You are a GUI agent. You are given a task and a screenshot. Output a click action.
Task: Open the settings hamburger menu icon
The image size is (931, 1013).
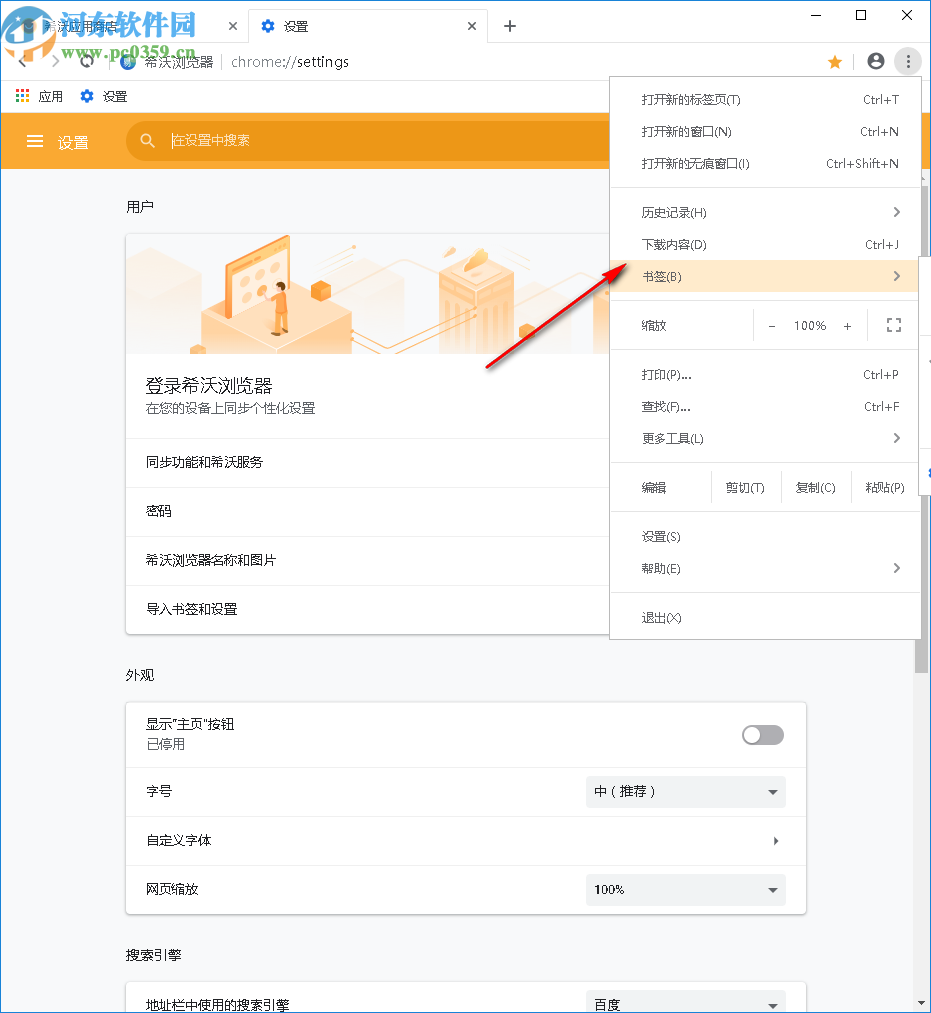coord(35,141)
